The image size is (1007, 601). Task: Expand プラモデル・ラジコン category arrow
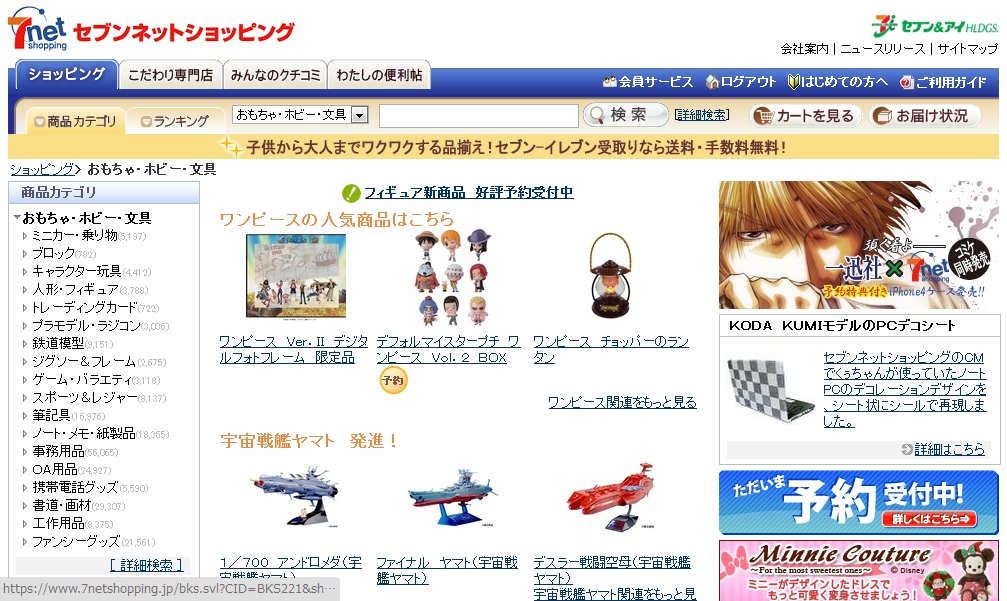tap(25, 326)
